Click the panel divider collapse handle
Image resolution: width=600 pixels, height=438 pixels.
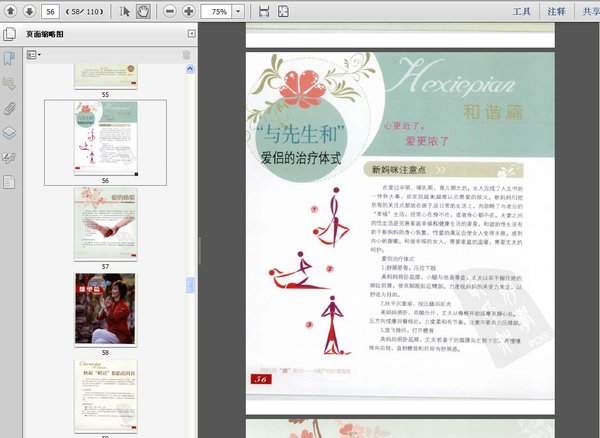[199, 251]
